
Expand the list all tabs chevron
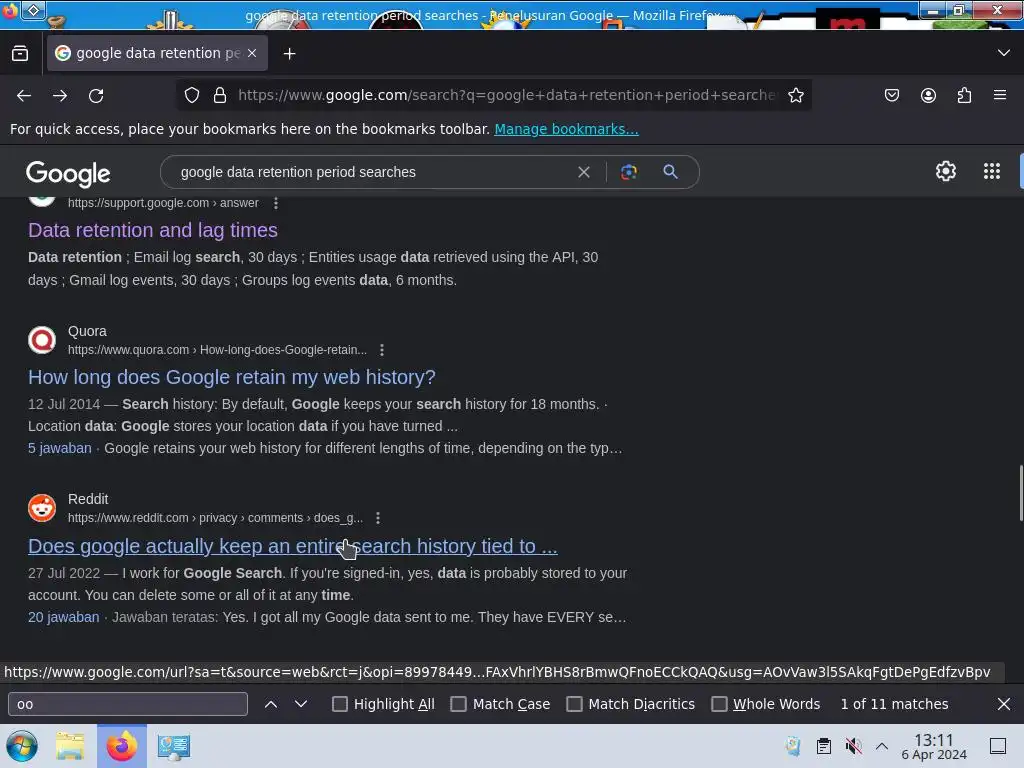pos(1004,53)
